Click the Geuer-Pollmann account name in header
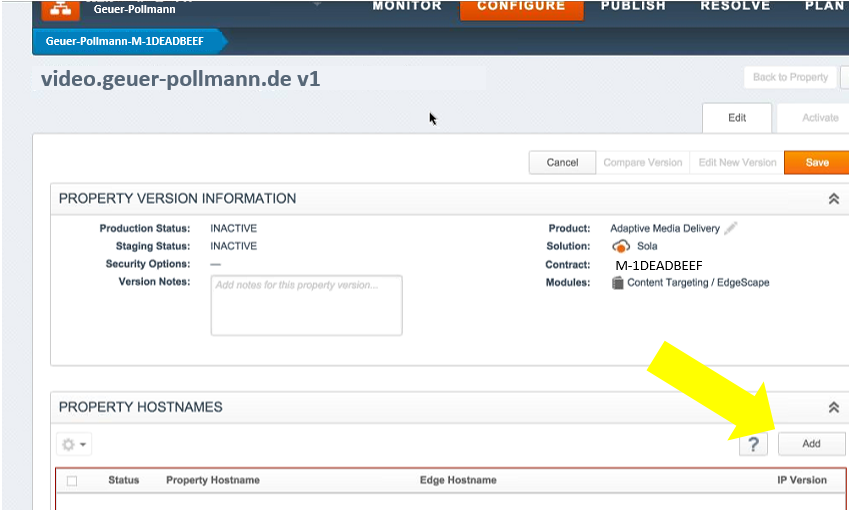The width and height of the screenshot is (849, 511). click(x=134, y=9)
